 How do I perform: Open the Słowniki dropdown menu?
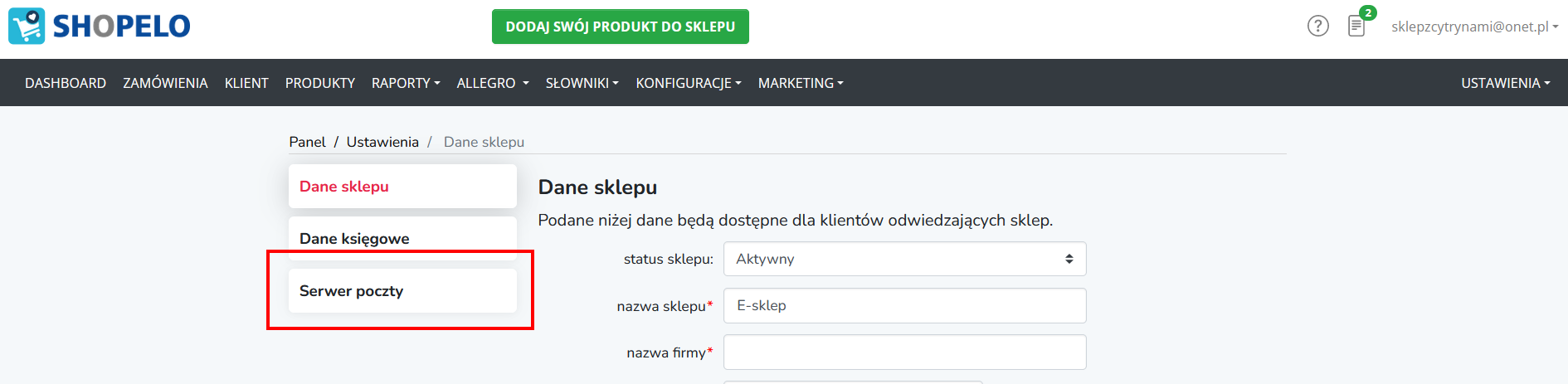(x=582, y=83)
